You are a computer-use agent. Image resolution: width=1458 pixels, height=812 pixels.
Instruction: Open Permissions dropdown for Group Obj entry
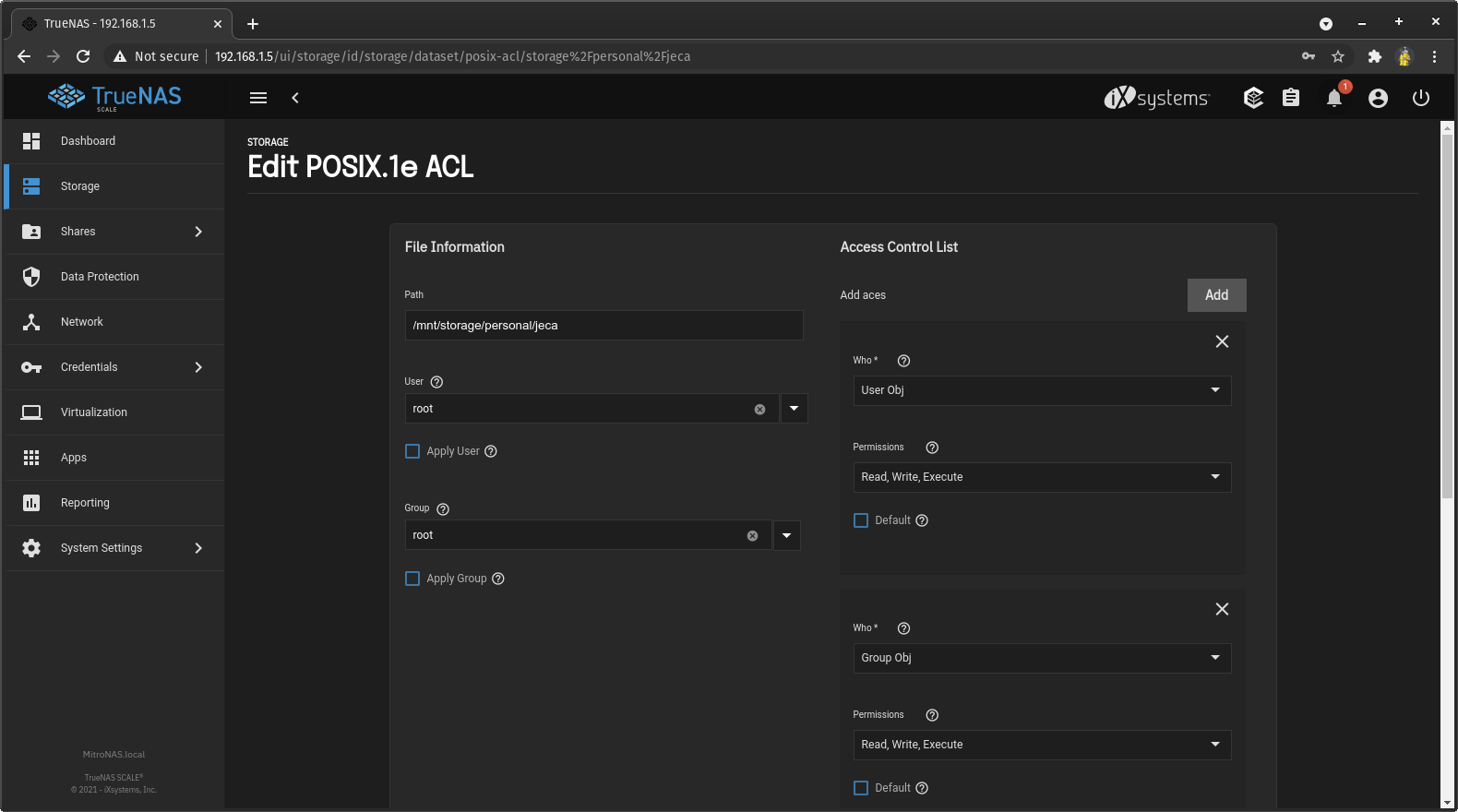pos(1042,745)
